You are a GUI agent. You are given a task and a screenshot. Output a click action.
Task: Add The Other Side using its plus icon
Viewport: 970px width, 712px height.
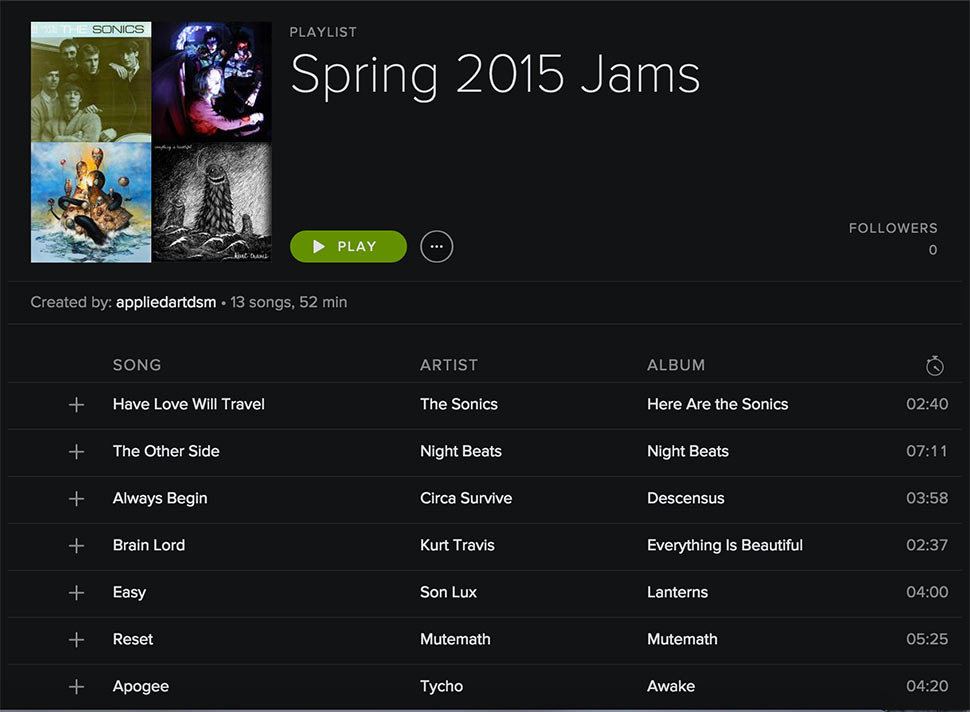tap(76, 452)
